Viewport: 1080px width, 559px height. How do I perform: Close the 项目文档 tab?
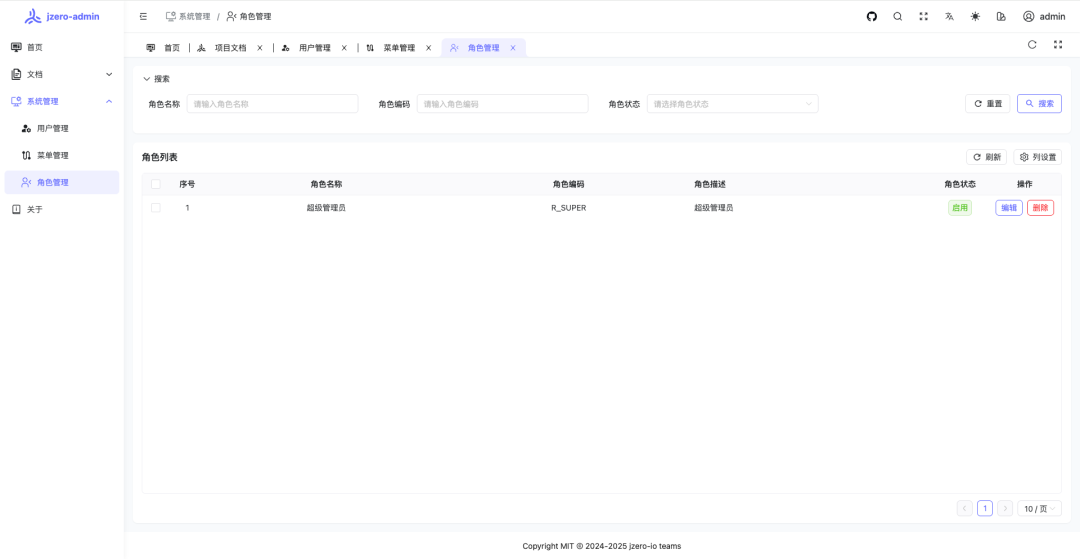[x=260, y=48]
